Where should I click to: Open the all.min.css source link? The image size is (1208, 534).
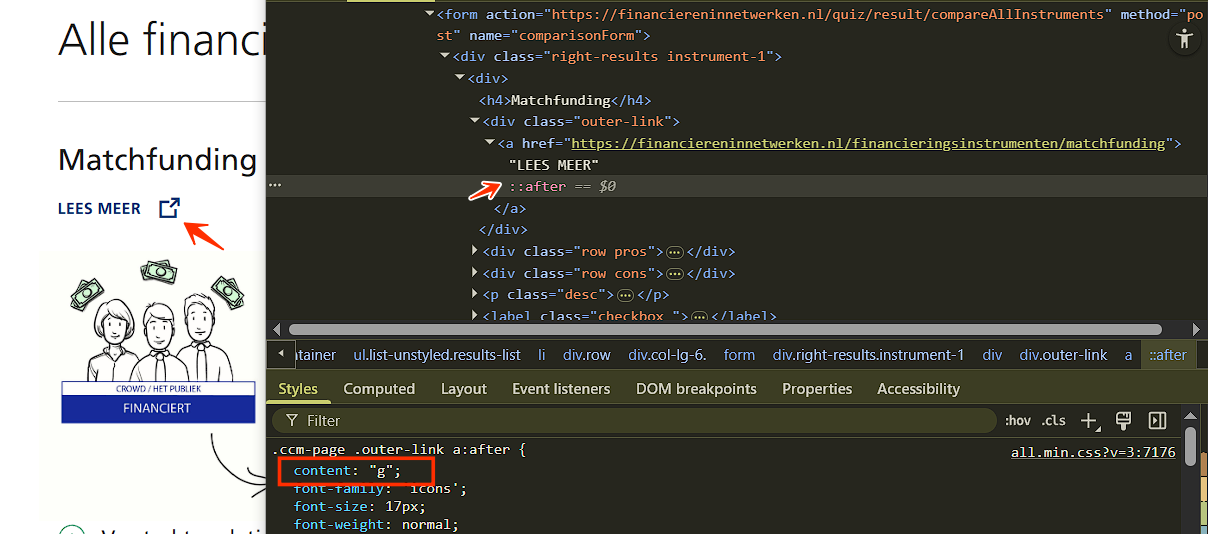tap(1093, 452)
